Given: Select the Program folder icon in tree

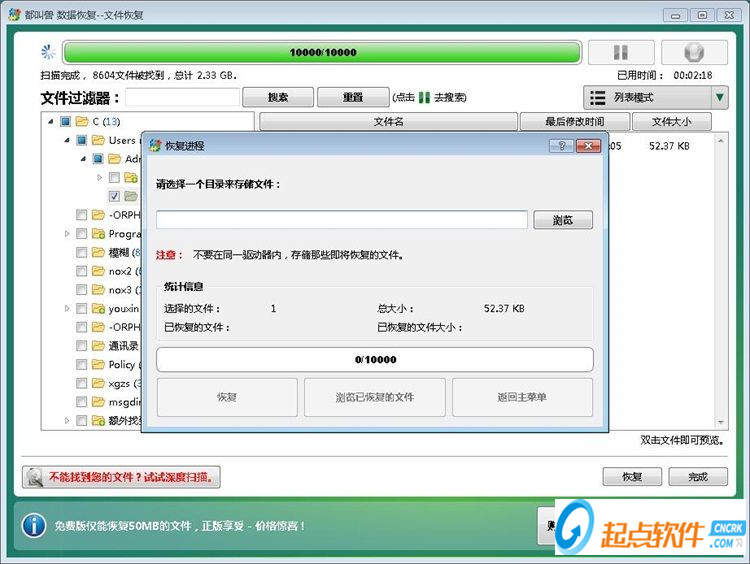Looking at the screenshot, I should 98,233.
